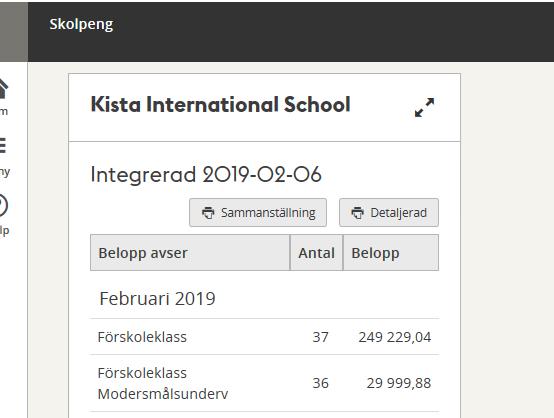
Task: Click the Kista International School title
Action: (220, 105)
